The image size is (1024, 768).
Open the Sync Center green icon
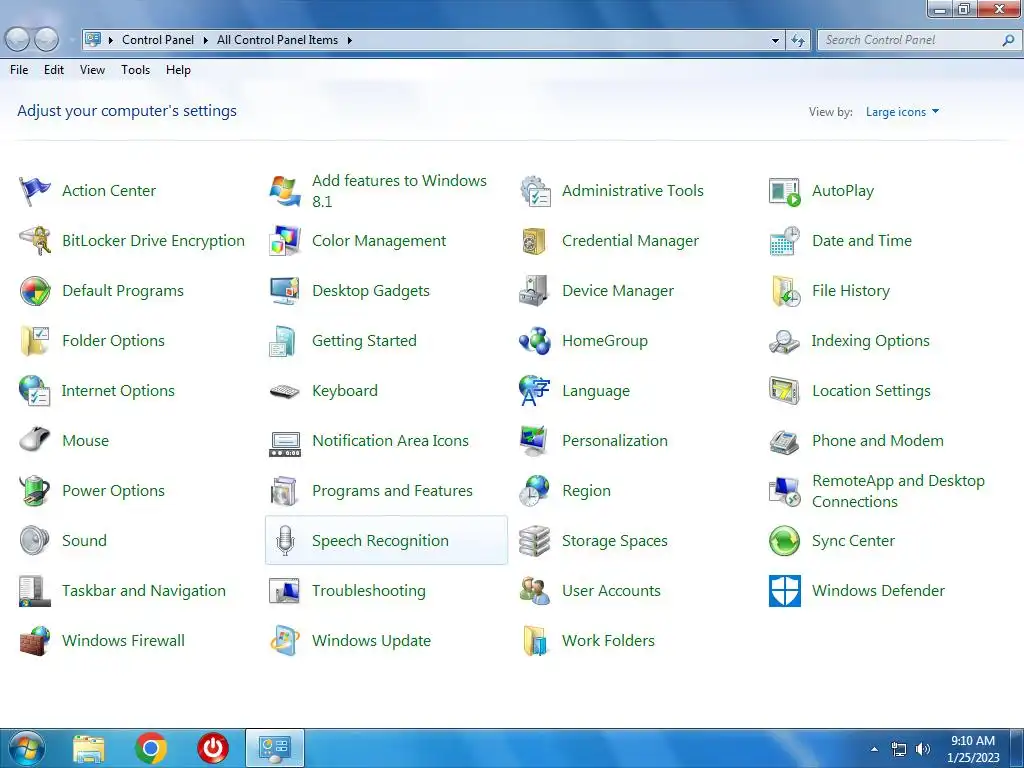pyautogui.click(x=784, y=541)
